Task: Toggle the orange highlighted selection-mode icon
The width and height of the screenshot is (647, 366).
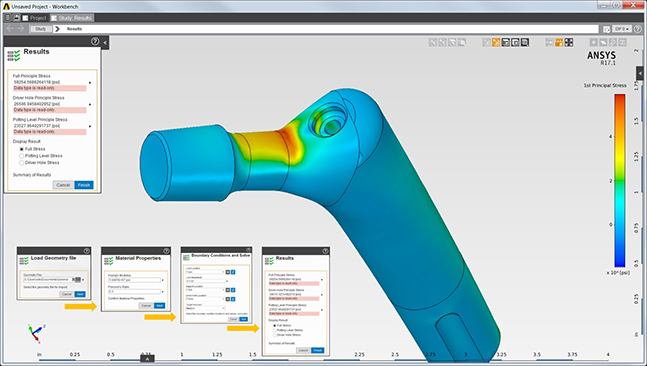Action: tap(496, 42)
